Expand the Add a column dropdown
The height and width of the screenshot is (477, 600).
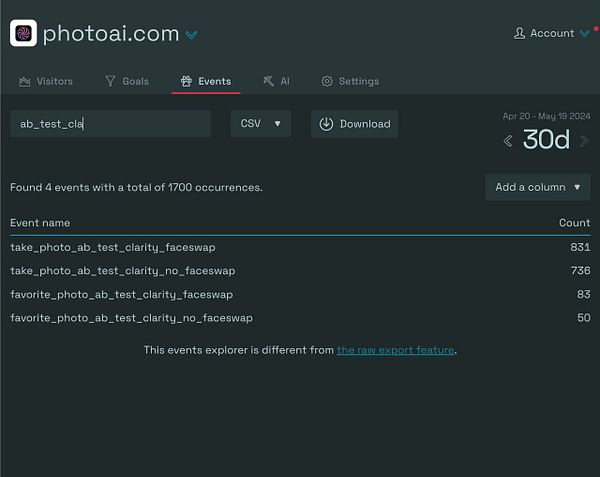537,187
